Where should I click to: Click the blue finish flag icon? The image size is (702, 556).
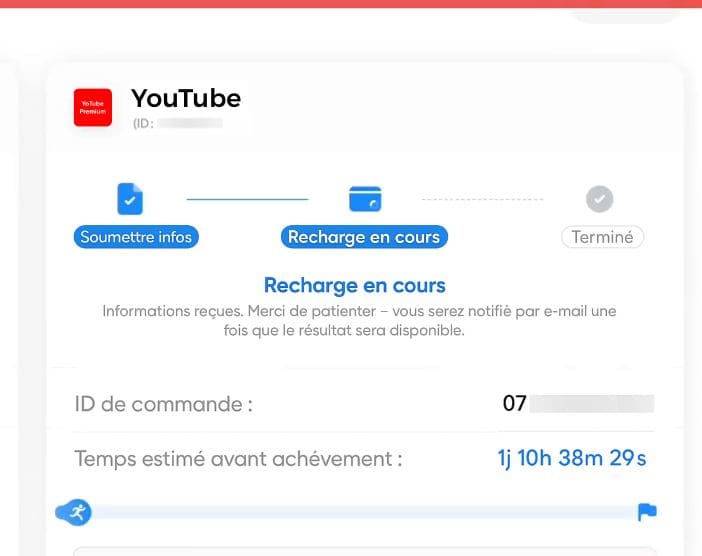coord(647,512)
